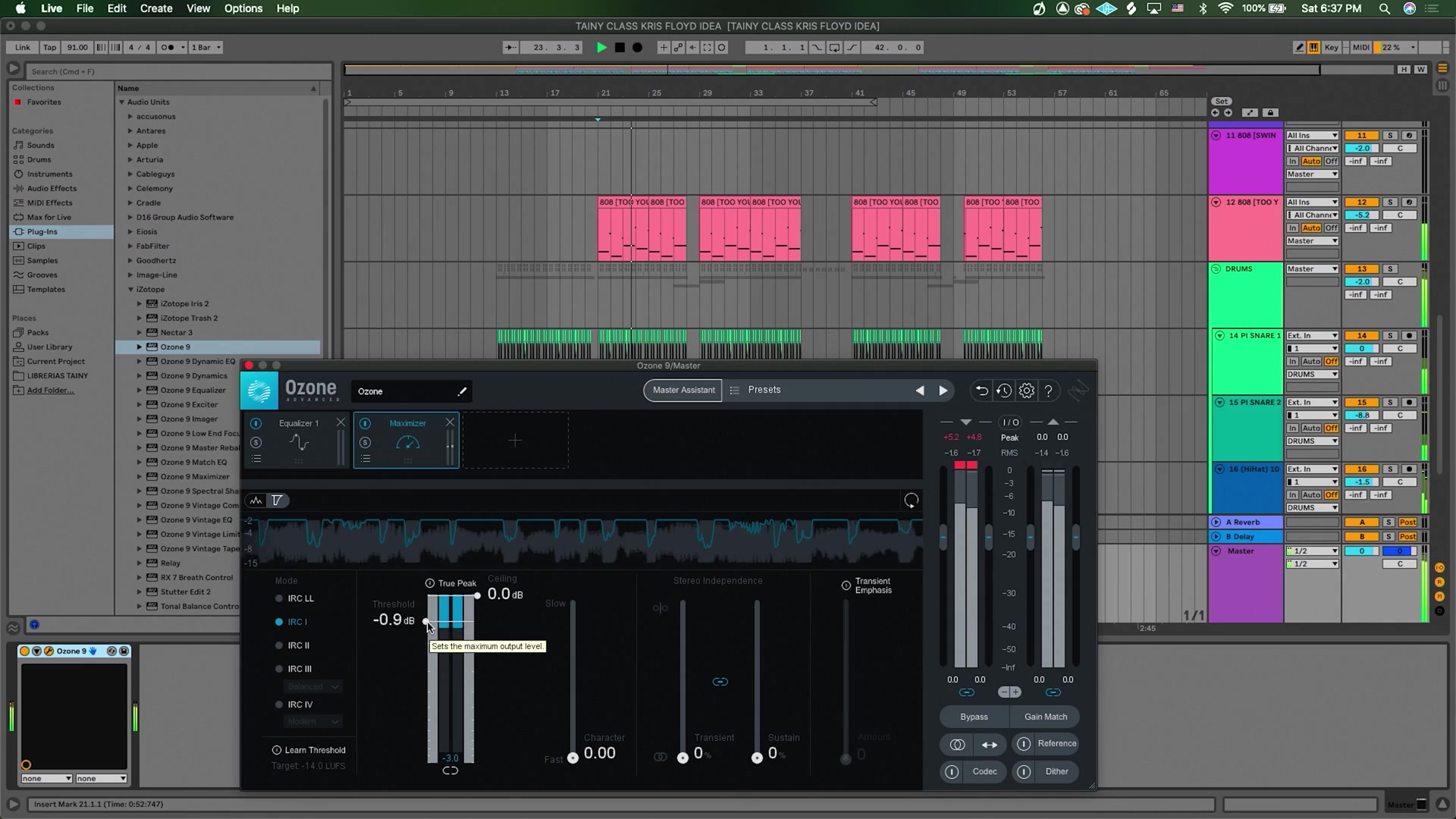Screen dimensions: 1456x819
Task: Click the I/O button above Ozone's meters
Action: tap(1009, 422)
